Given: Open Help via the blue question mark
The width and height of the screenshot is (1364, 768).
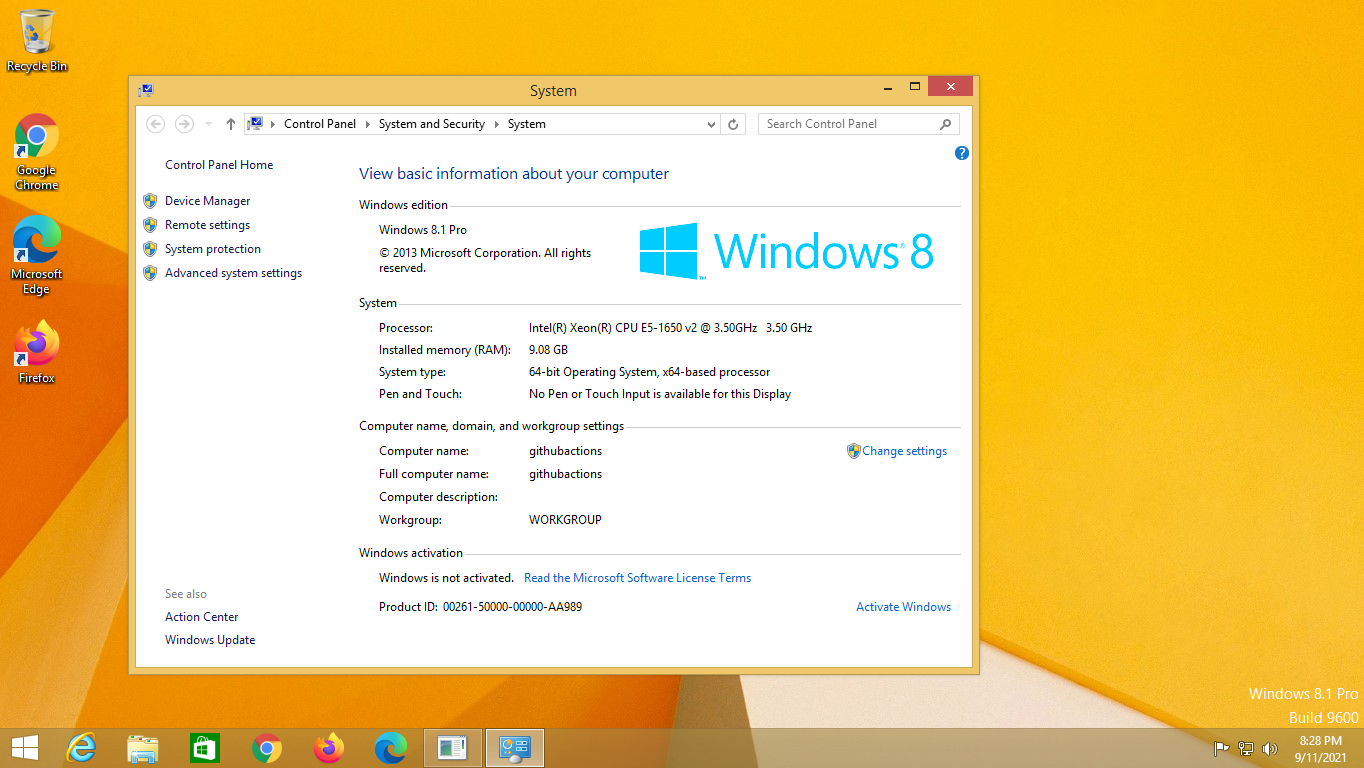Looking at the screenshot, I should pyautogui.click(x=962, y=153).
